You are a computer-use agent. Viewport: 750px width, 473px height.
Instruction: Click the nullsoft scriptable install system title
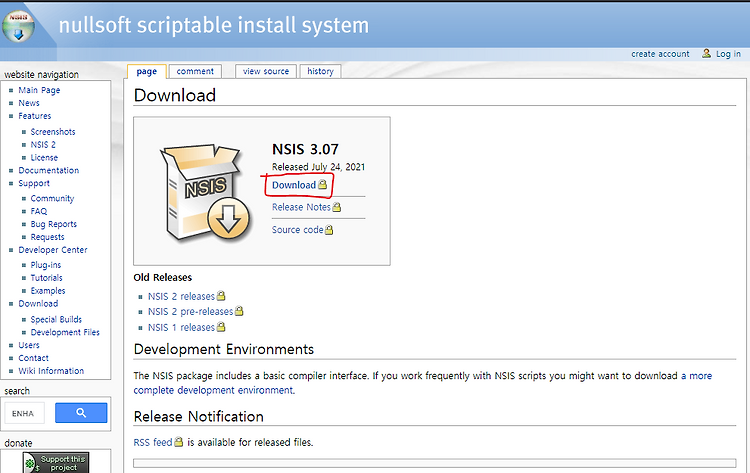214,25
